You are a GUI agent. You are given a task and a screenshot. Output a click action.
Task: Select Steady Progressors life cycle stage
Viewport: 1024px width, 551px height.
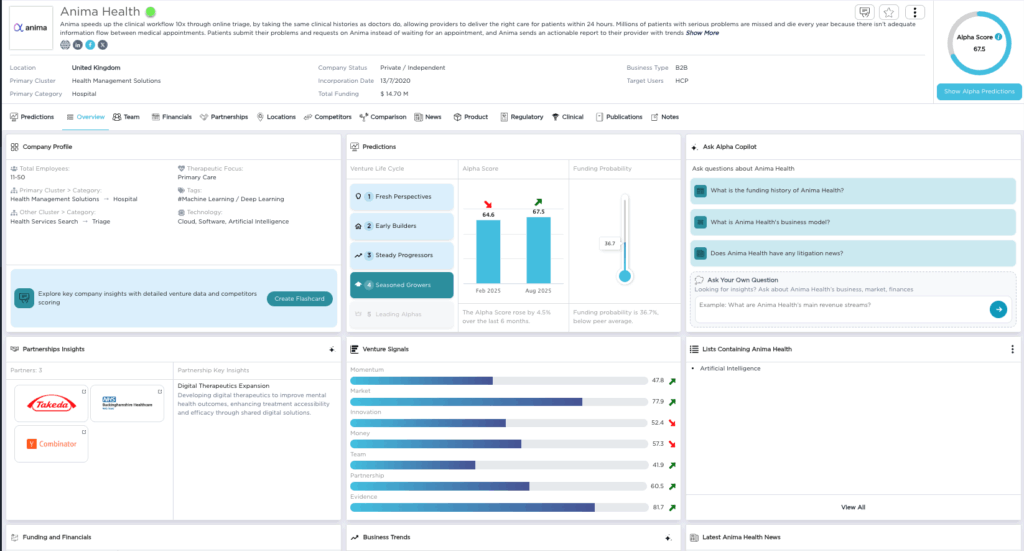[x=402, y=255]
